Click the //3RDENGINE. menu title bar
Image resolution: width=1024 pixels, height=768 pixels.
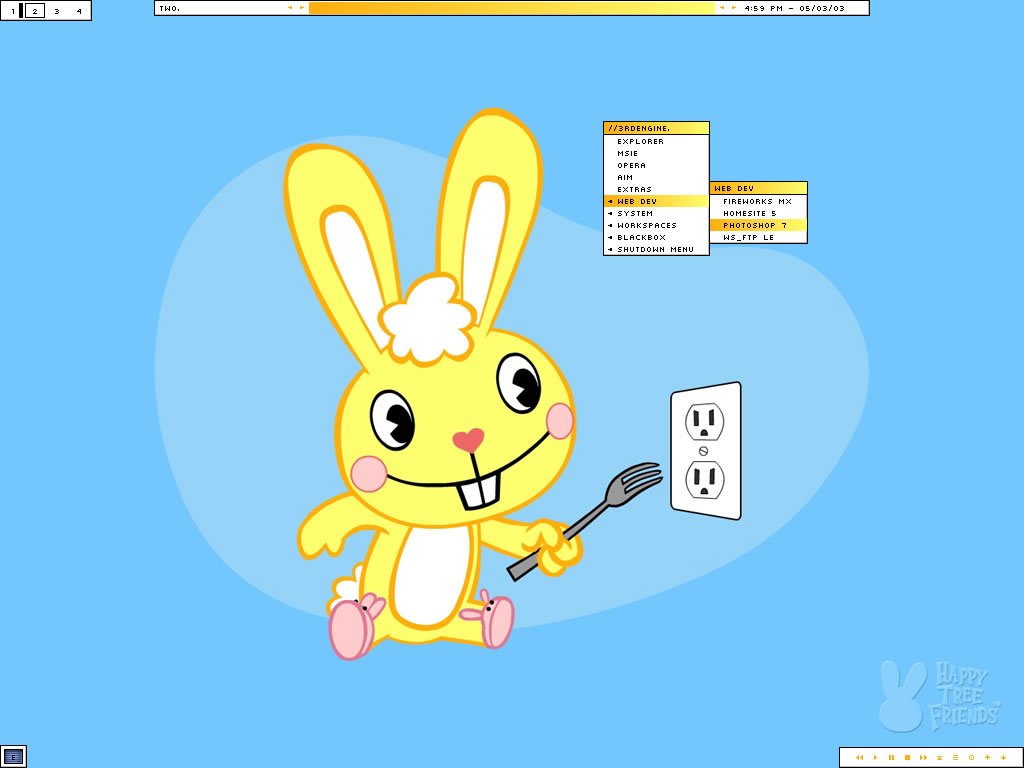[x=656, y=128]
